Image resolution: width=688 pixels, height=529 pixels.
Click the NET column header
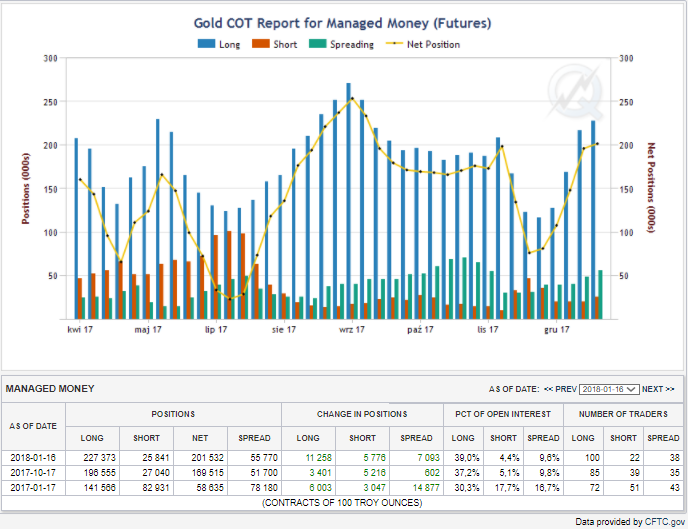click(200, 438)
